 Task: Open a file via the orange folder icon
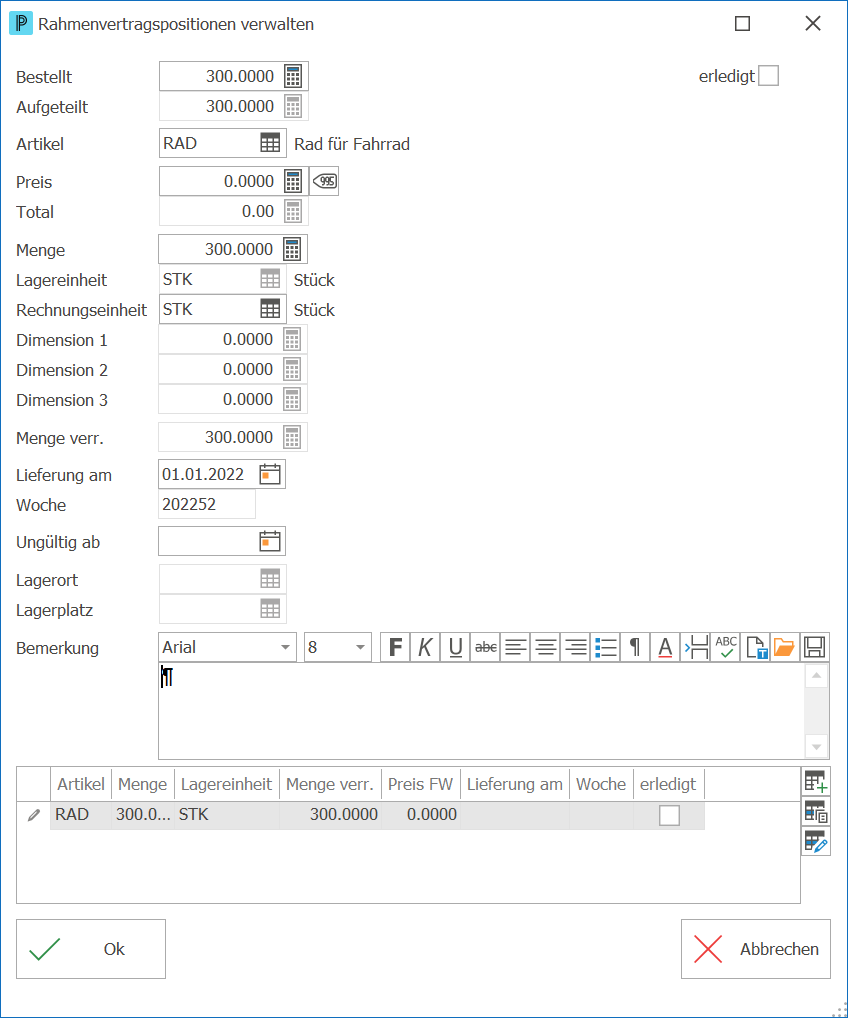click(784, 647)
